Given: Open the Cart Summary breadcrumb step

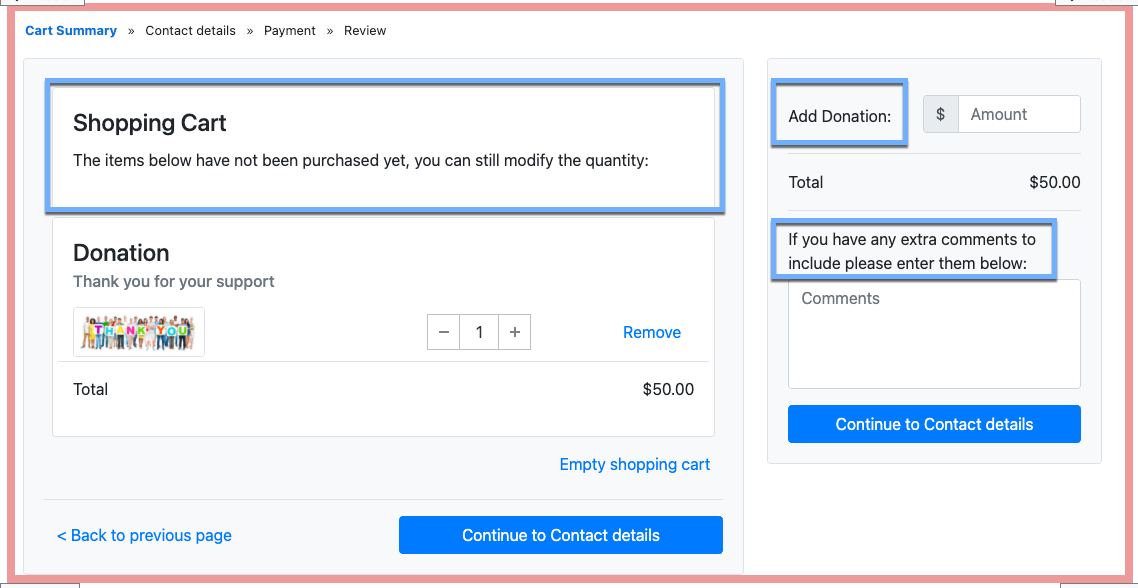Looking at the screenshot, I should point(71,31).
